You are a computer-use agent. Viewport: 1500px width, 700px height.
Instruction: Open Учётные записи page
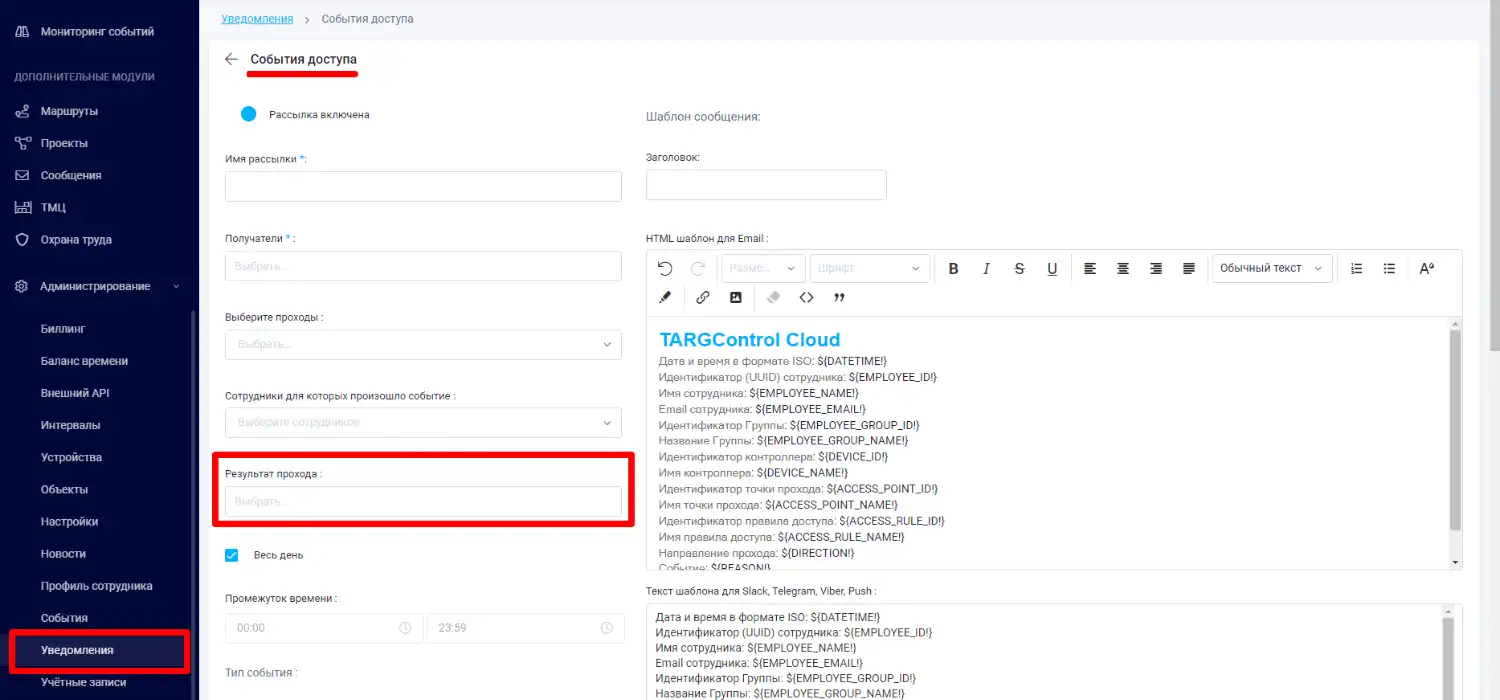(x=83, y=682)
